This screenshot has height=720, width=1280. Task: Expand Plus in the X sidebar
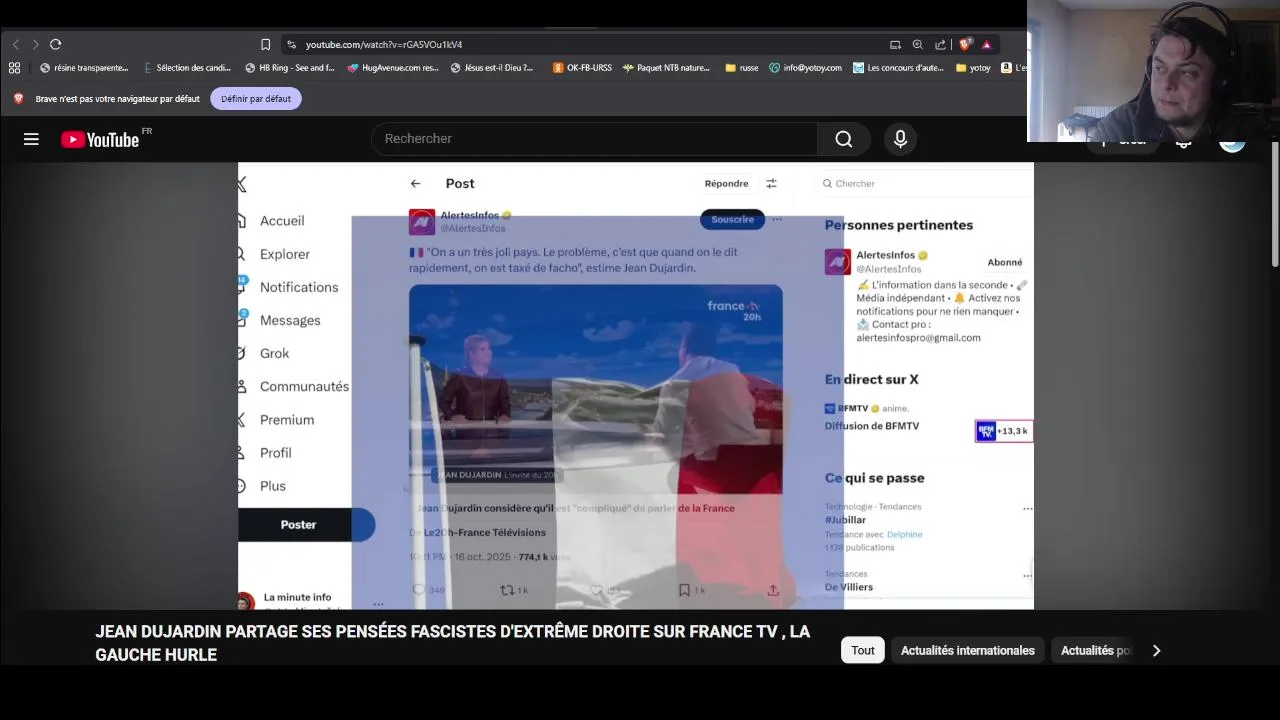coord(273,486)
